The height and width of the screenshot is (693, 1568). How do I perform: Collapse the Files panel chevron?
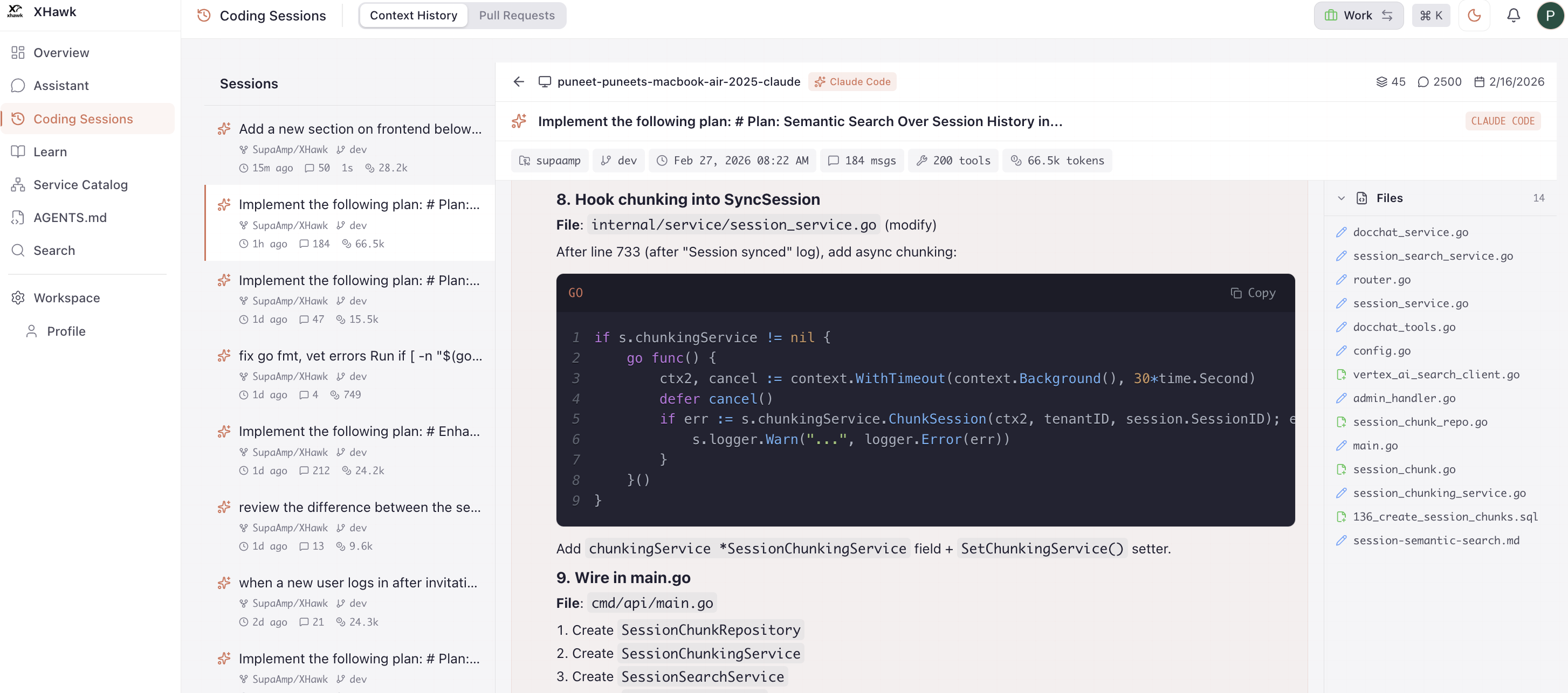click(1341, 198)
